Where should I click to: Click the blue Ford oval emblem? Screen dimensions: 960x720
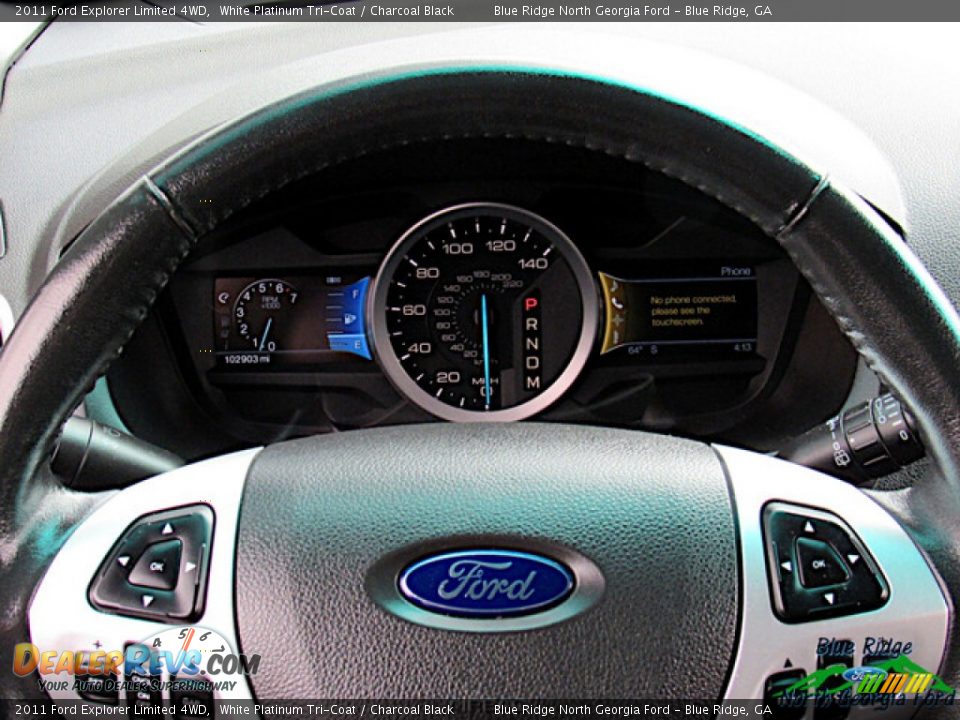487,582
